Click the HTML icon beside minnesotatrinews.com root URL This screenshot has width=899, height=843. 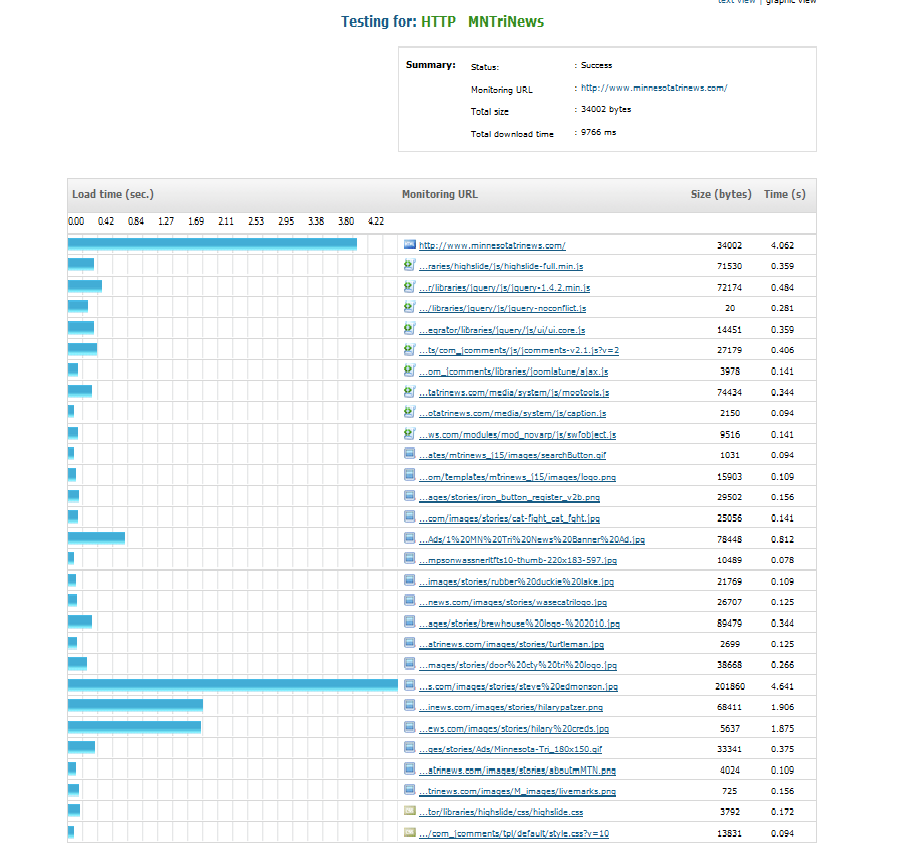tap(409, 245)
